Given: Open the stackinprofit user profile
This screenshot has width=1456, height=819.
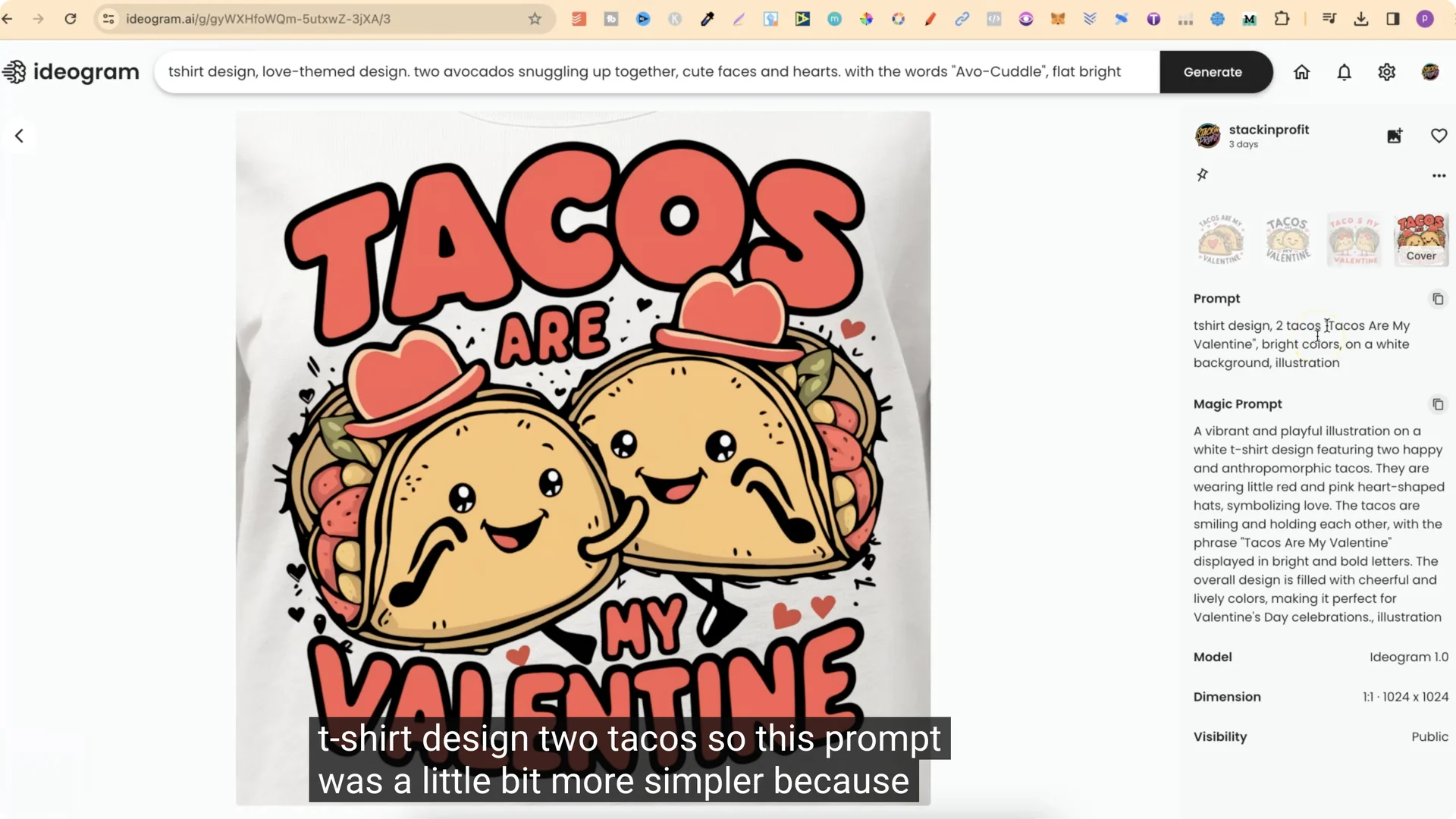Looking at the screenshot, I should coord(1269,130).
